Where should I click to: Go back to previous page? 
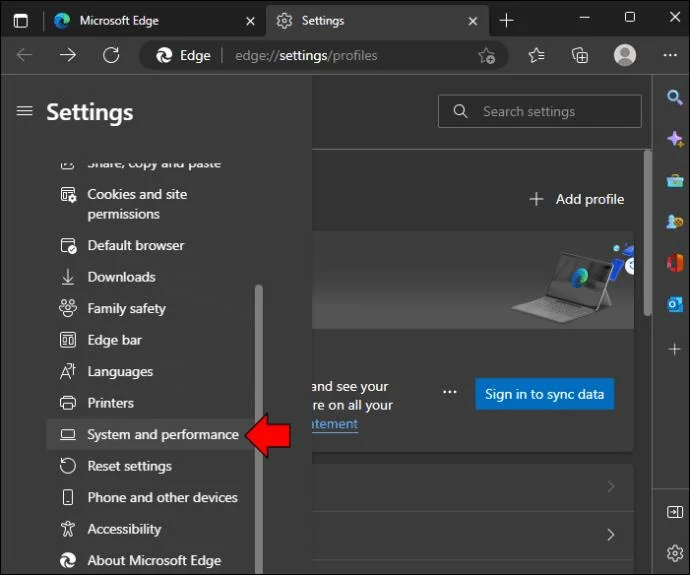tap(25, 55)
